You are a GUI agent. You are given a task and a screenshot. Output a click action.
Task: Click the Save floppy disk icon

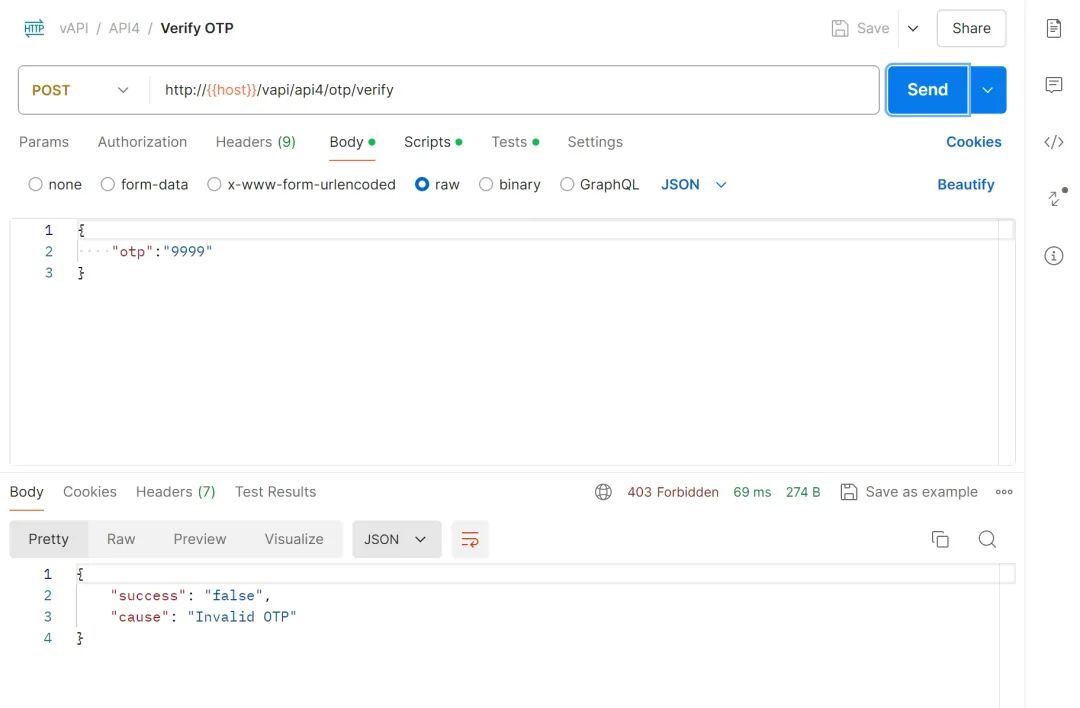click(840, 28)
